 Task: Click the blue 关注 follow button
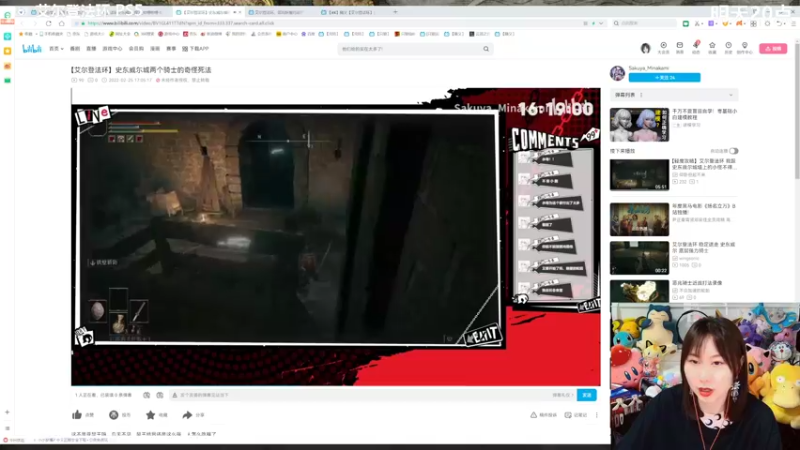point(664,78)
